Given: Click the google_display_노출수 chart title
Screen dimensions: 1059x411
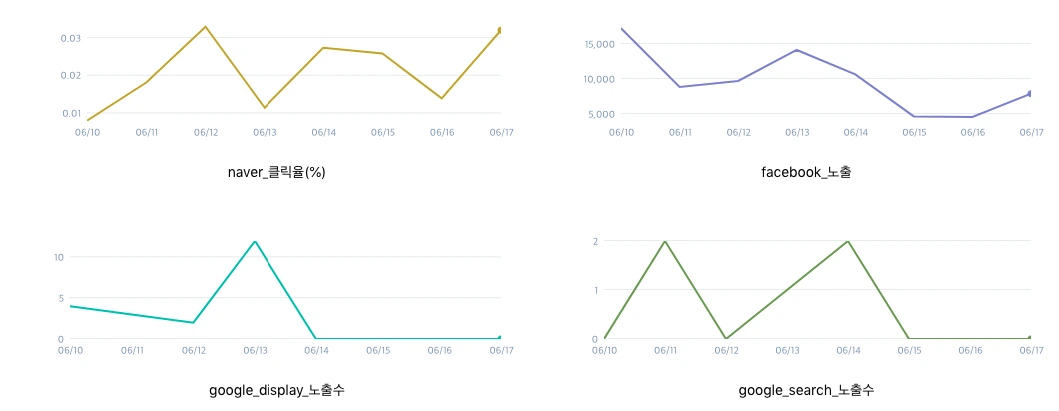Looking at the screenshot, I should coord(277,390).
